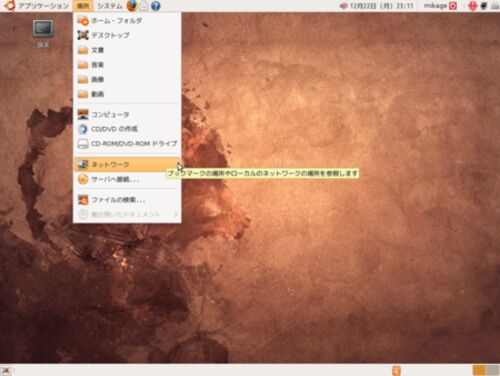Click the red power icon next to mkage
500x376 pixels.
(x=453, y=6)
